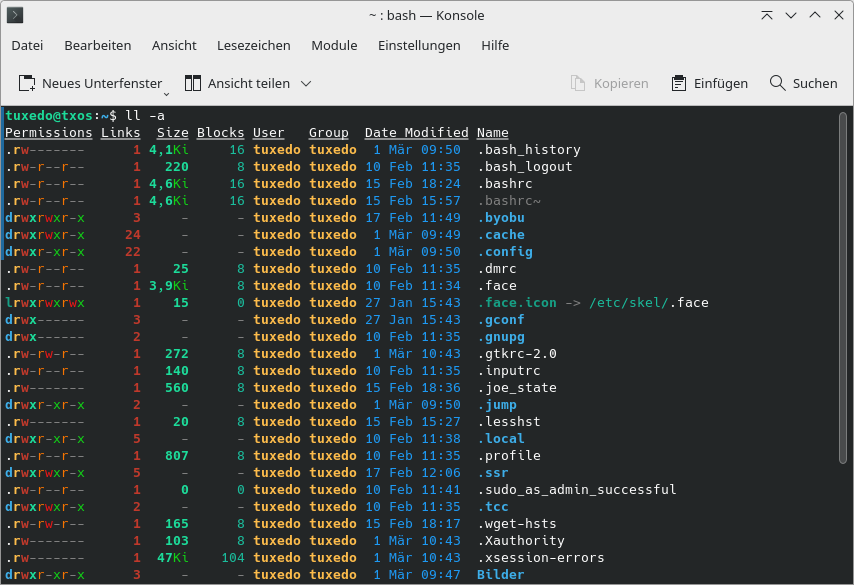Click the file name '.joe_state'

[517, 388]
